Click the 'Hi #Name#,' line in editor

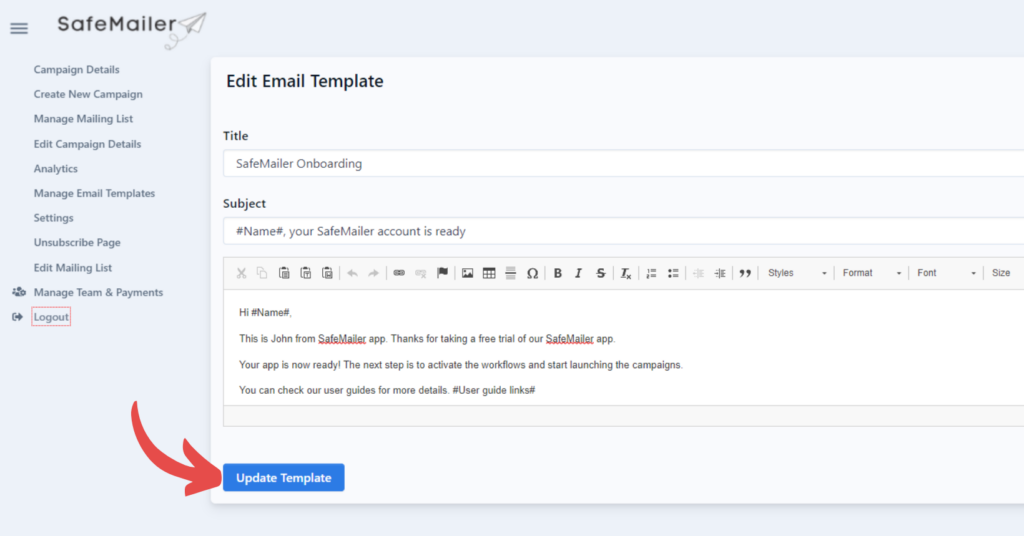[265, 313]
